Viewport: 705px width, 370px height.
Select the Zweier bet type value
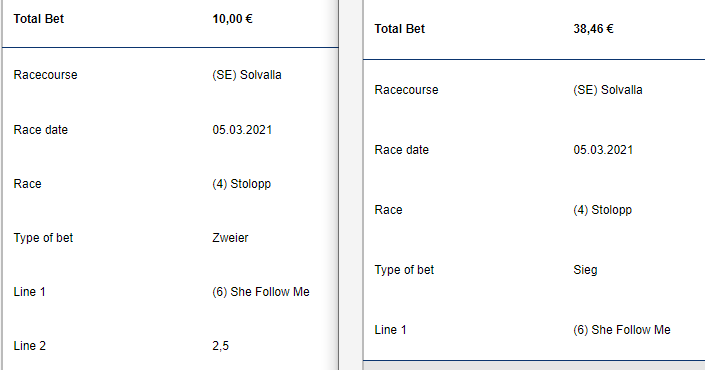coord(230,238)
